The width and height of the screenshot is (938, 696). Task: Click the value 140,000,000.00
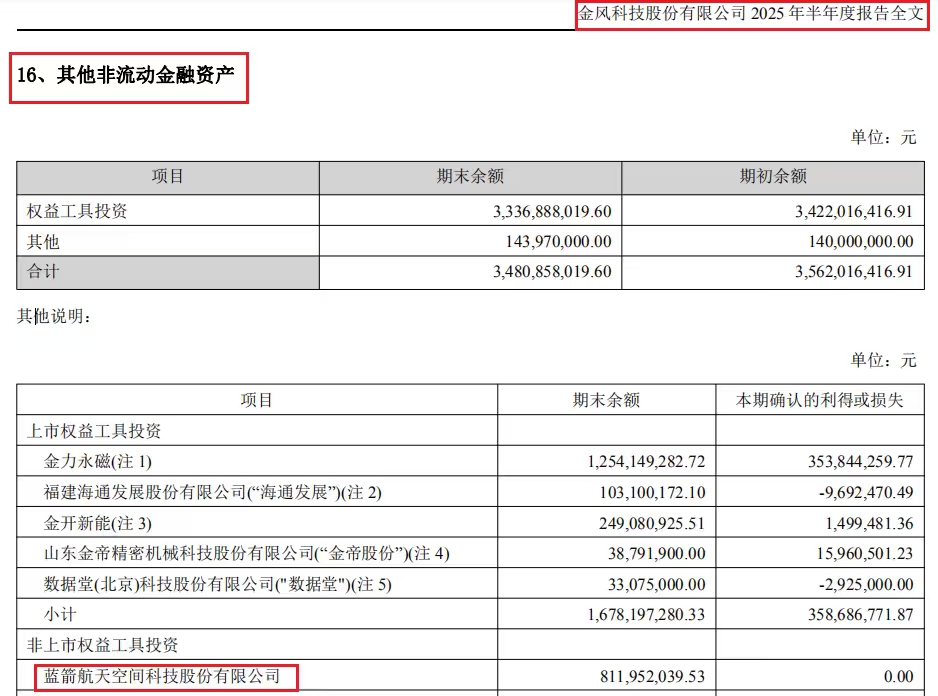(x=861, y=241)
